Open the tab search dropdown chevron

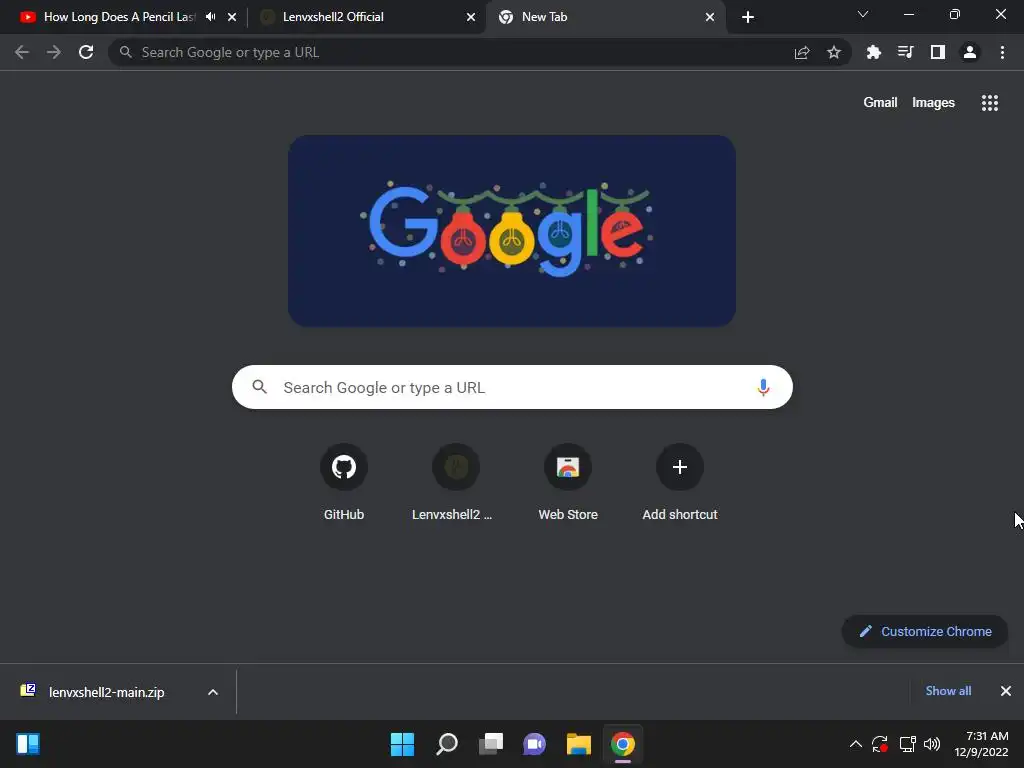click(863, 14)
